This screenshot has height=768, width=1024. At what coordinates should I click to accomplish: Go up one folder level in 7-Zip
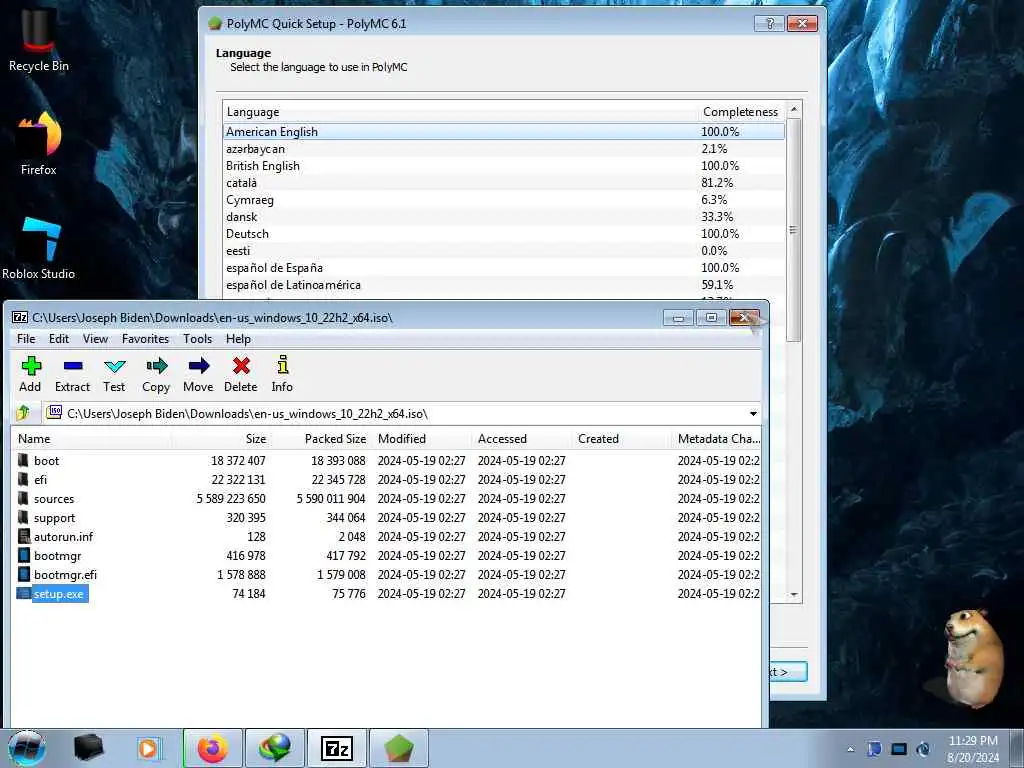click(24, 413)
